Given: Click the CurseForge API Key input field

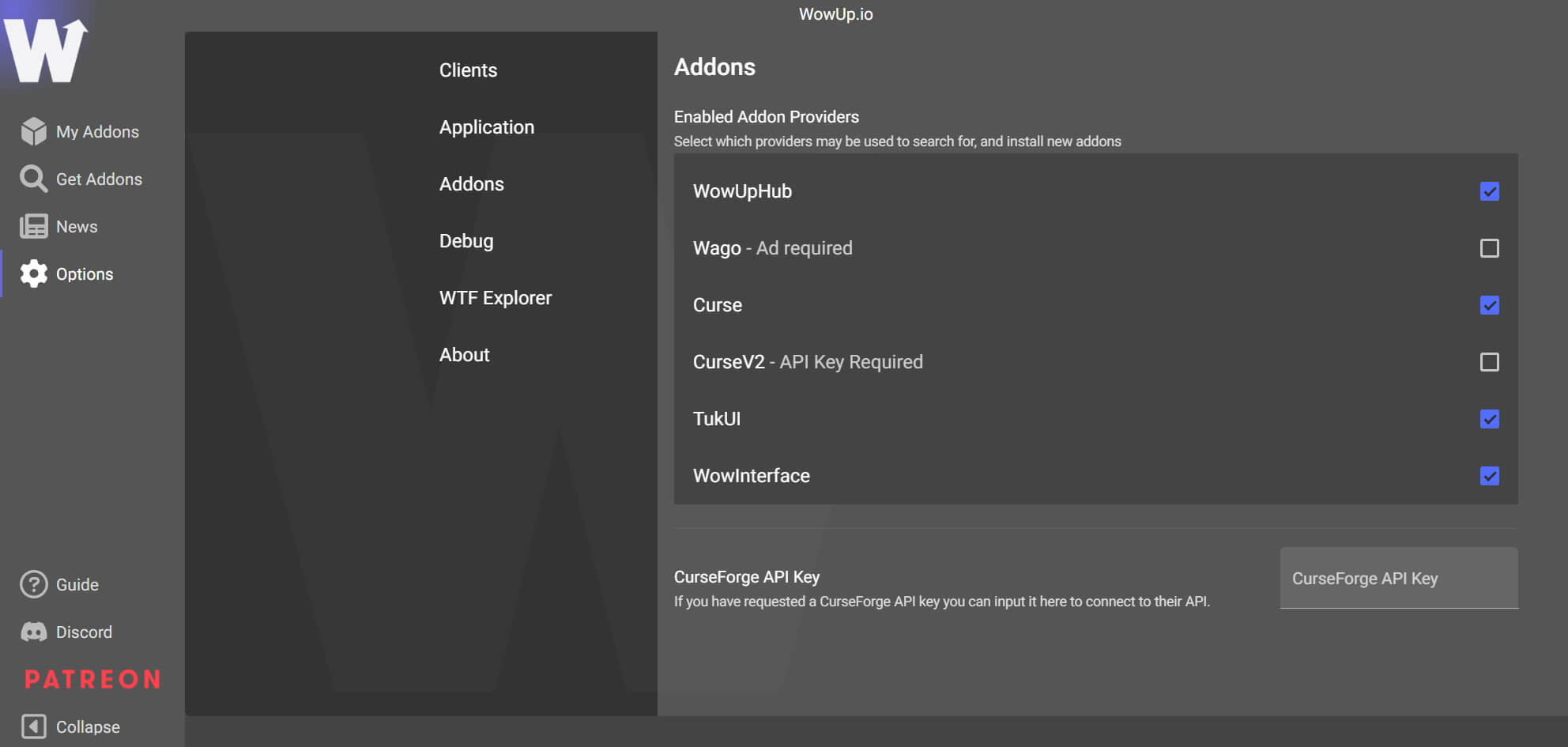Looking at the screenshot, I should [1399, 578].
